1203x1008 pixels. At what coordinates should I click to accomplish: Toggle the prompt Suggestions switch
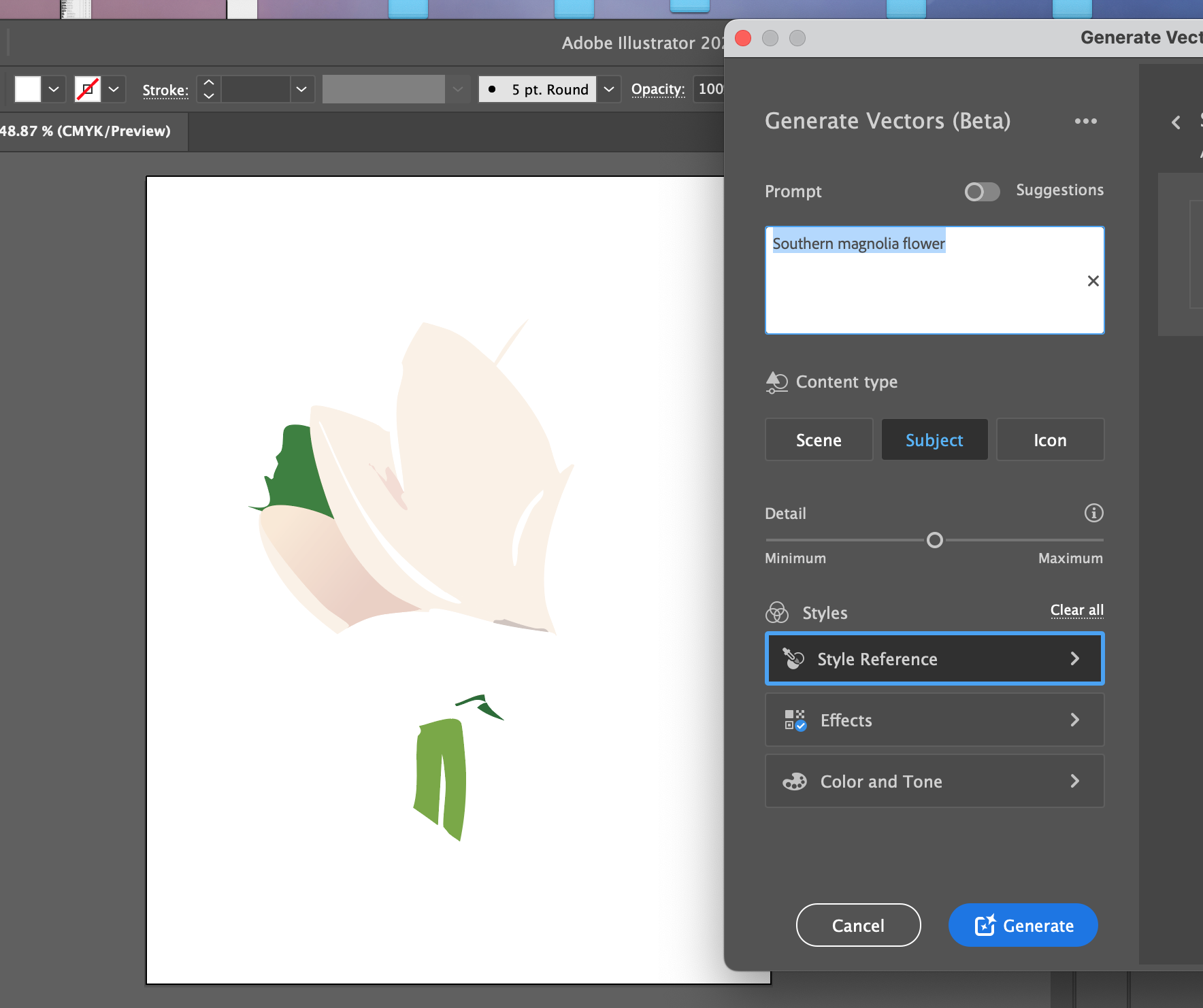[x=981, y=192]
